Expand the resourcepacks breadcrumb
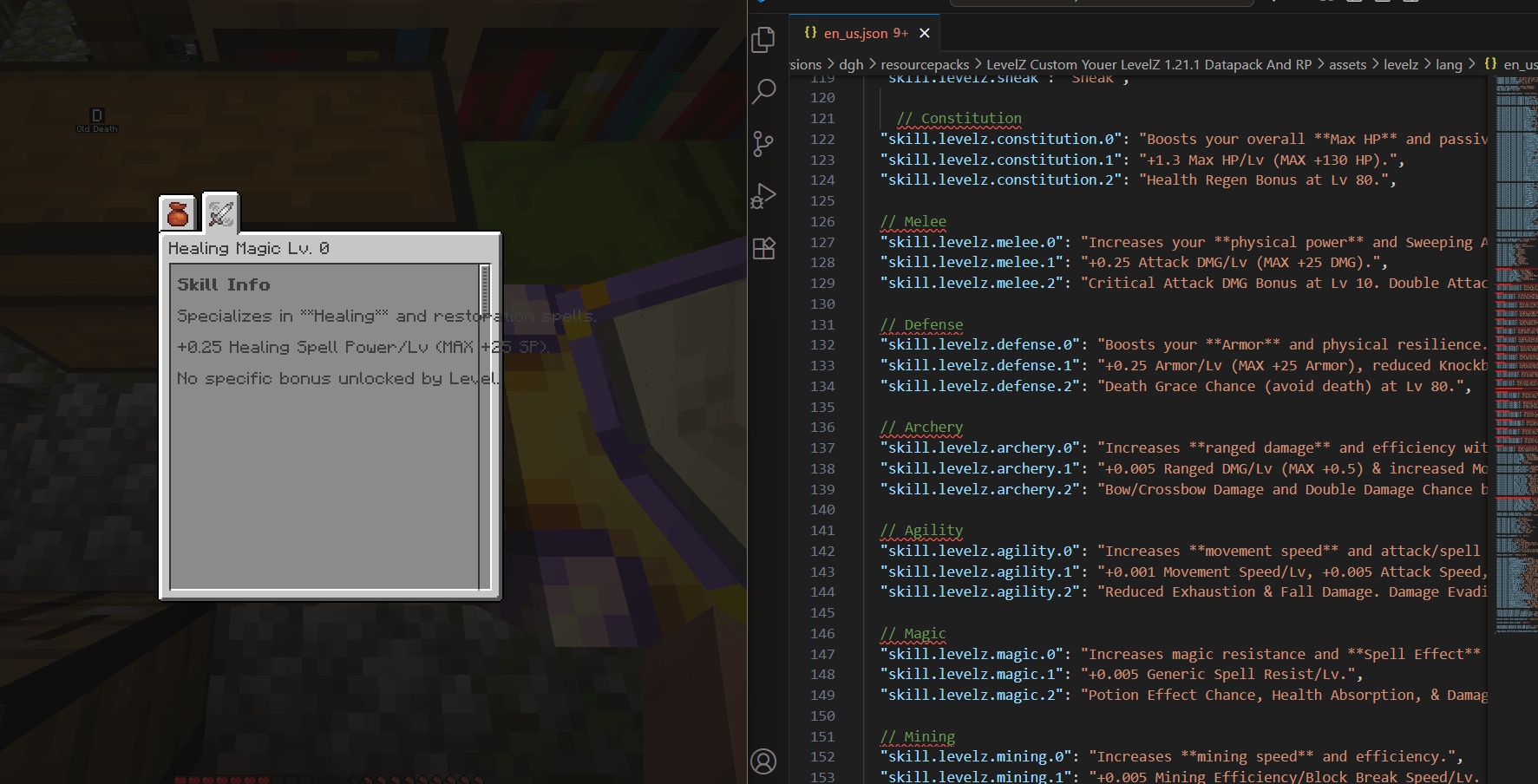Screen dimensions: 1538x784 [x=925, y=65]
